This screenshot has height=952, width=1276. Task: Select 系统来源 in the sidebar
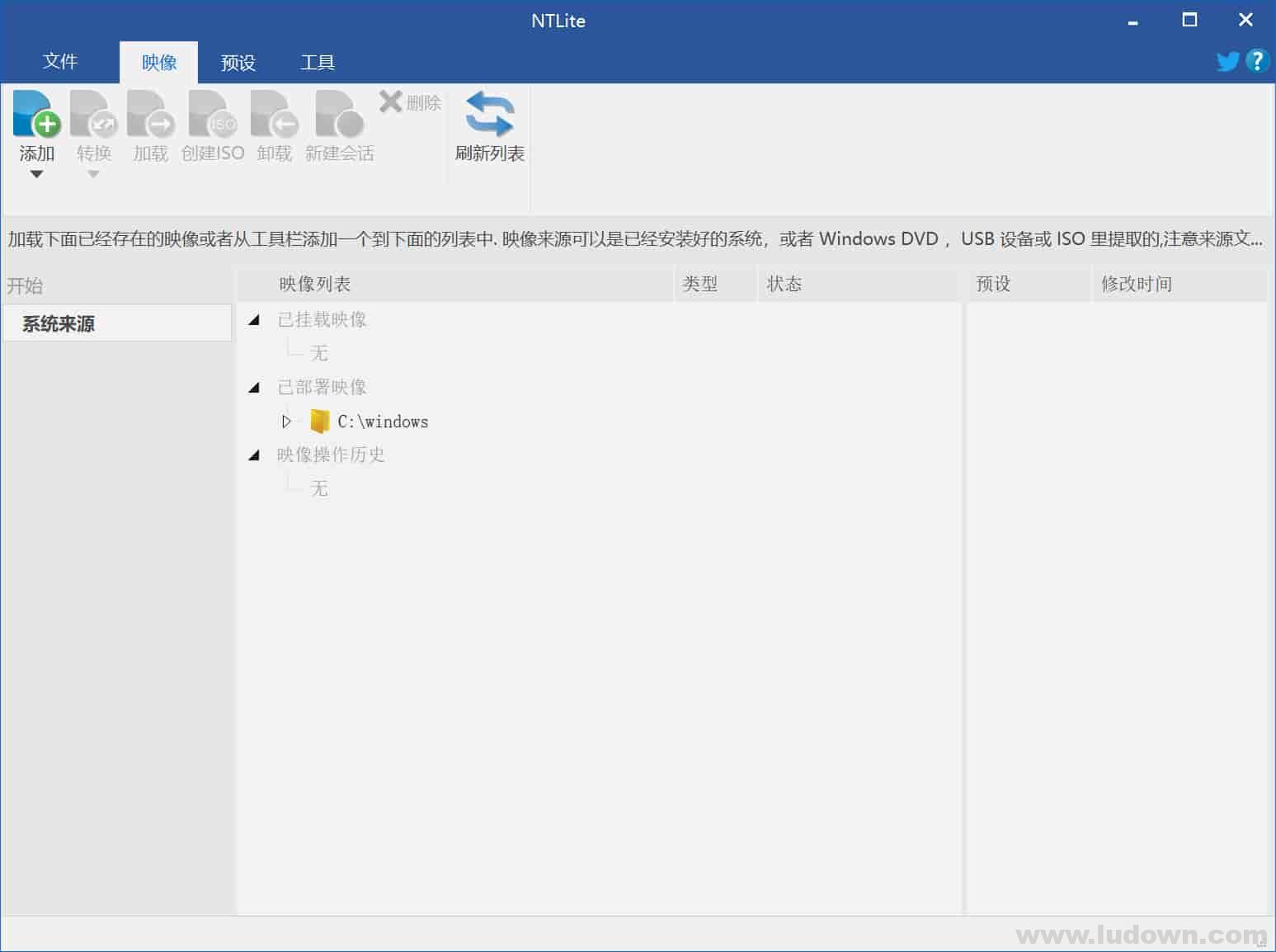(117, 323)
